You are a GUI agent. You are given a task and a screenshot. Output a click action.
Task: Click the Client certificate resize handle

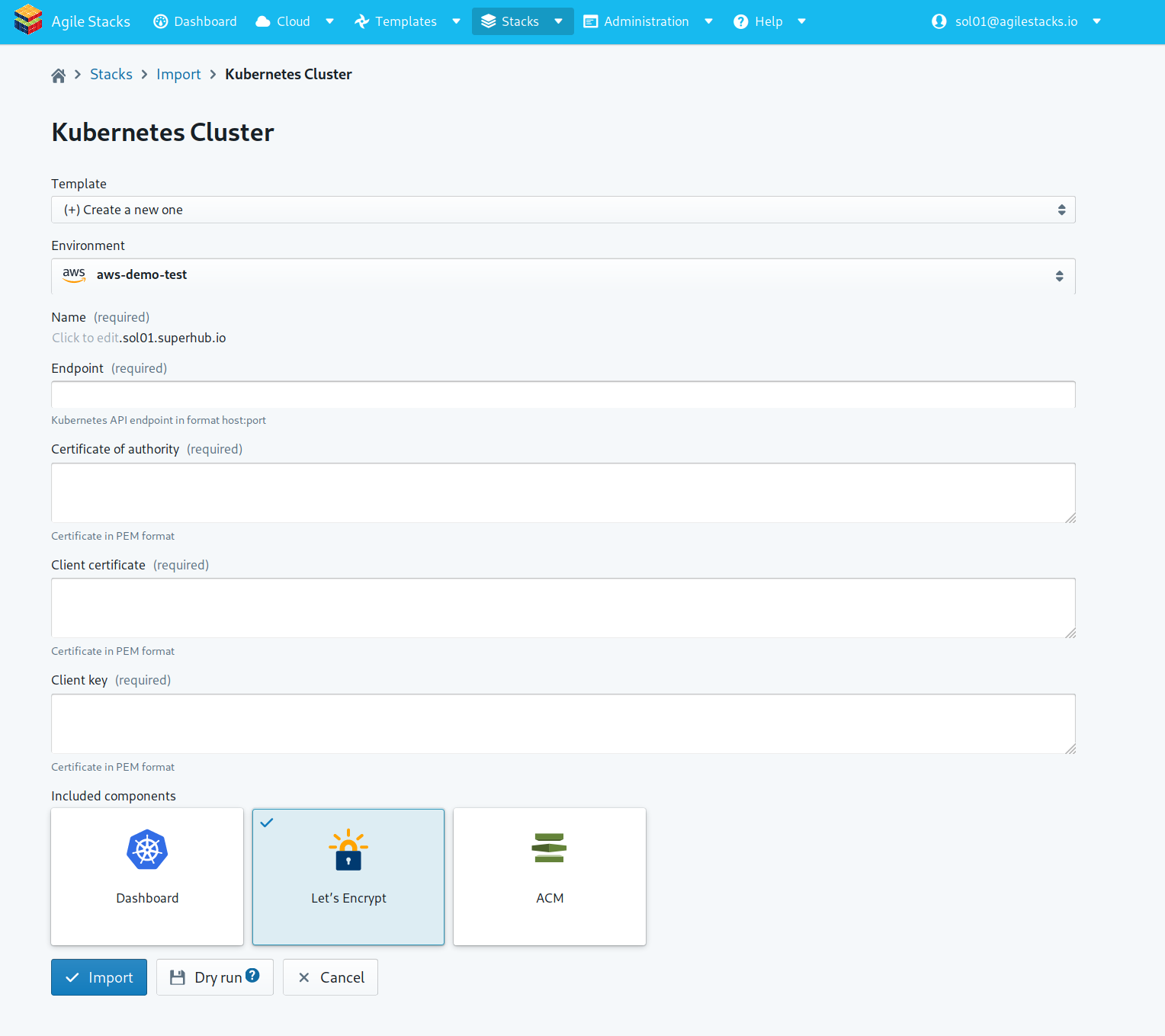[1070, 633]
